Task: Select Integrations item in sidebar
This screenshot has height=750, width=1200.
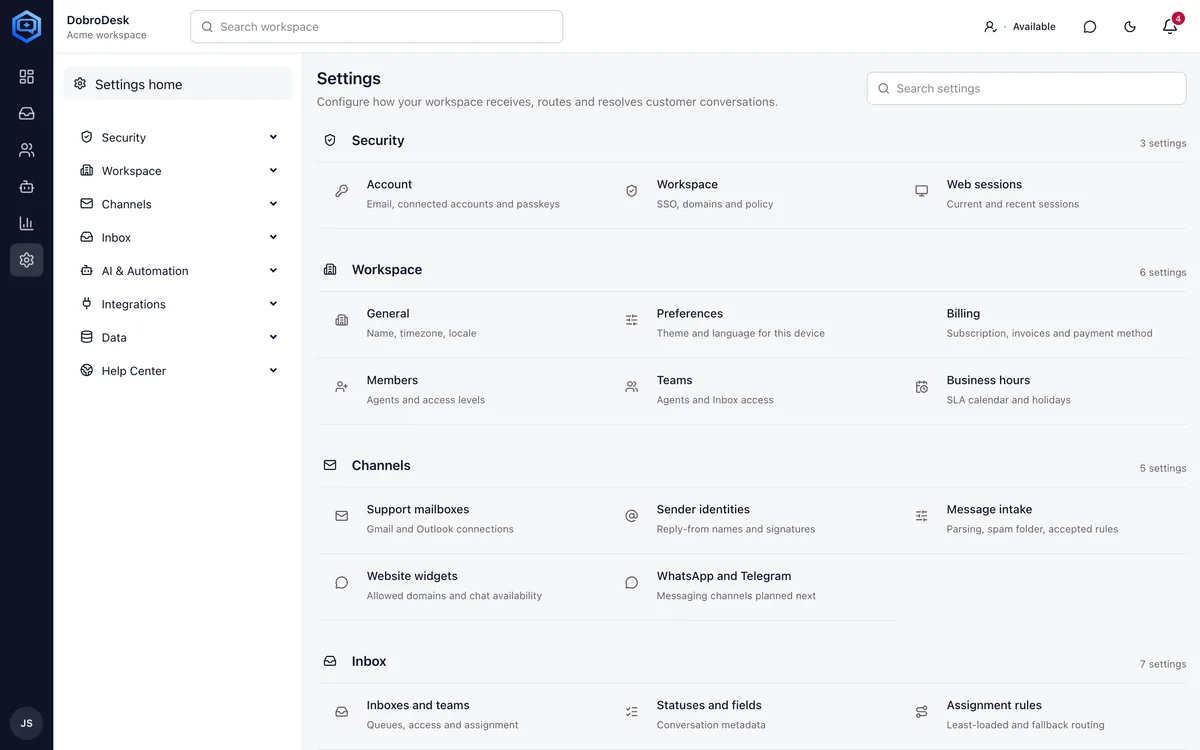Action: point(178,304)
